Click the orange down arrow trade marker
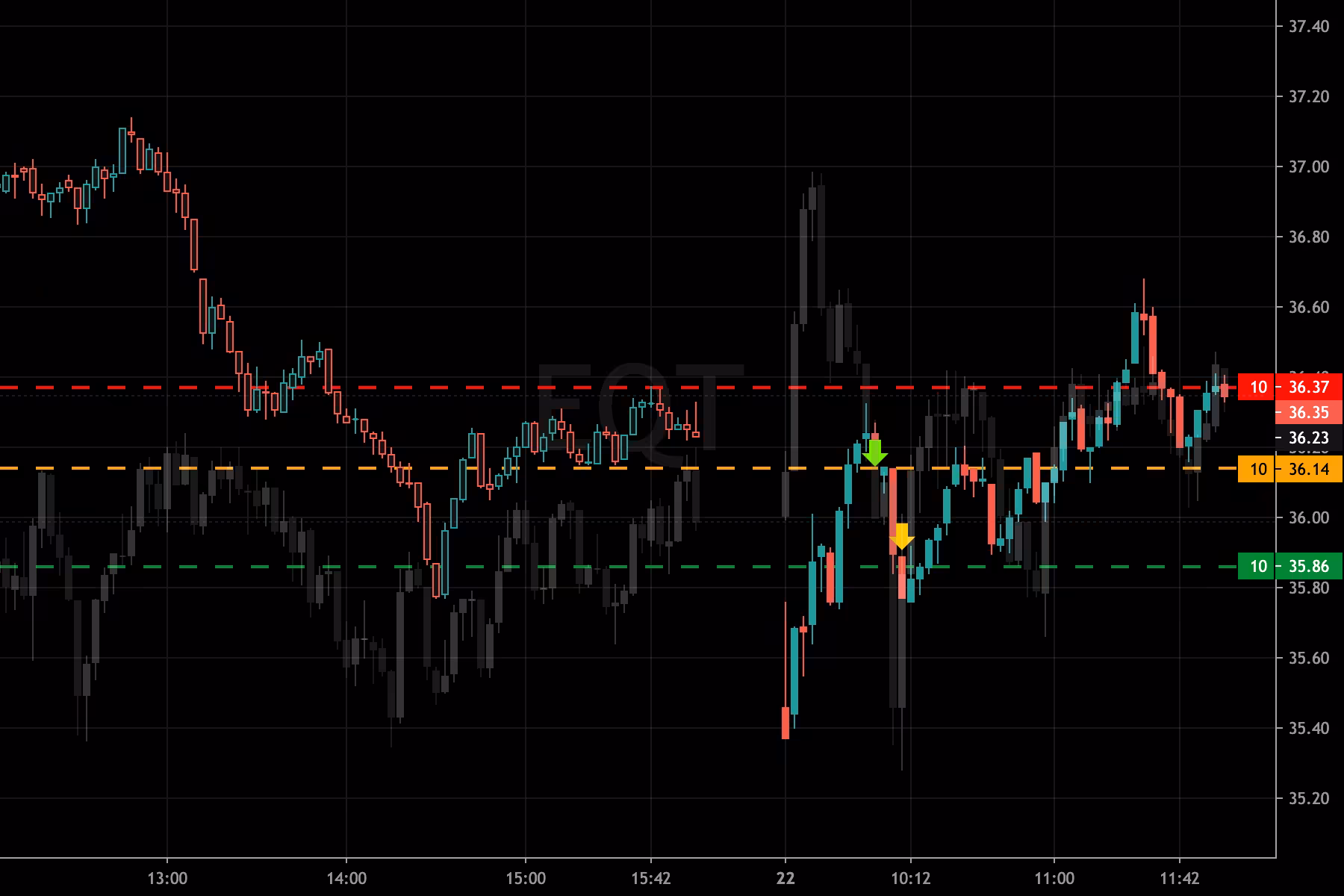Viewport: 1344px width, 896px height. 902,537
